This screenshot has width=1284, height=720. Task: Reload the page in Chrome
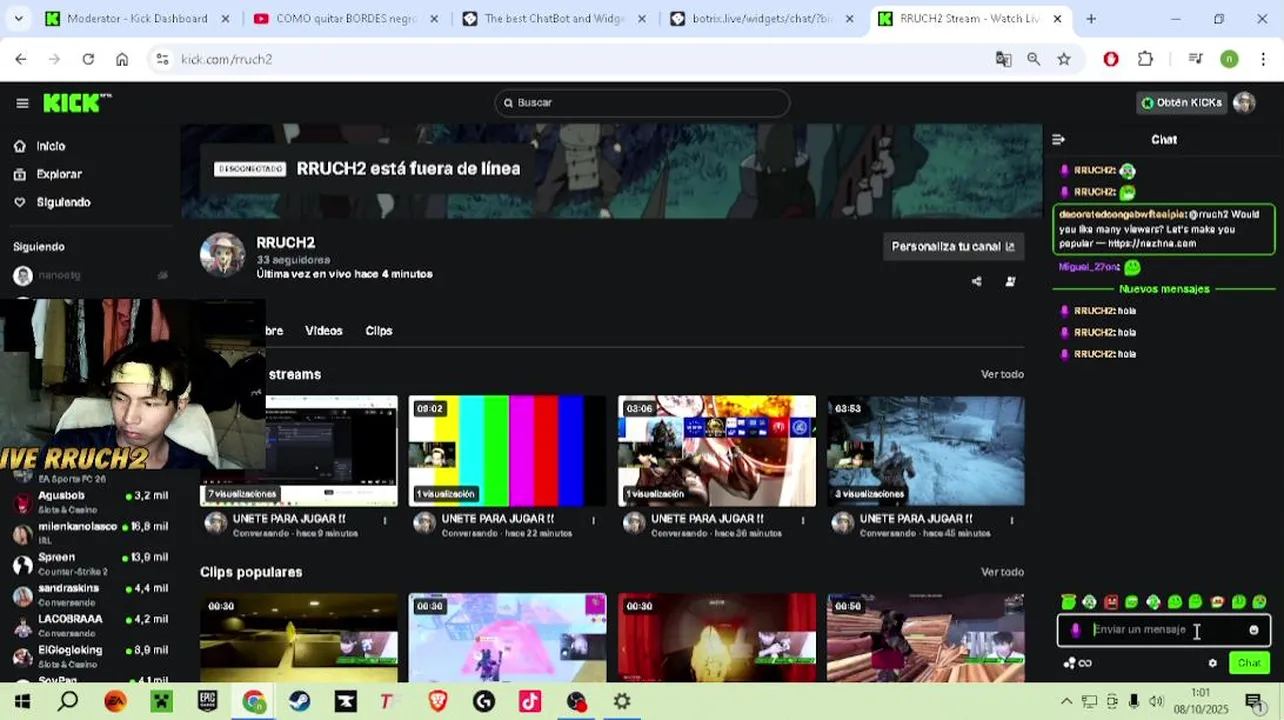[88, 59]
